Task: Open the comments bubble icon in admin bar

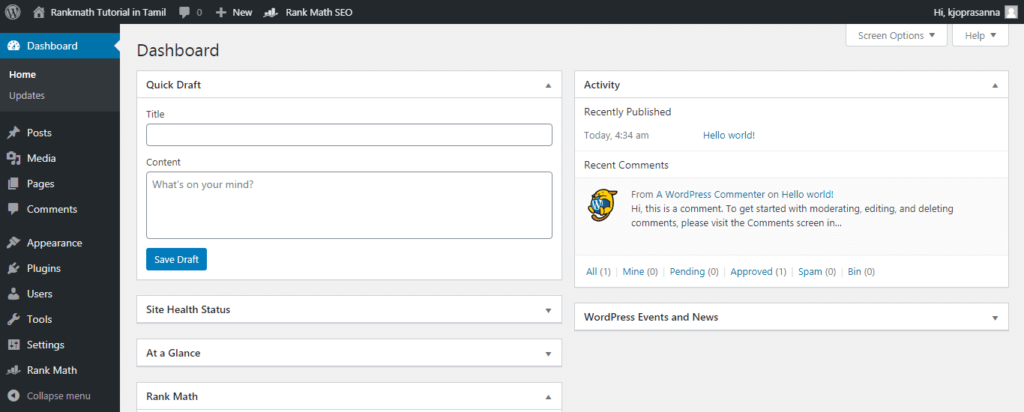Action: pyautogui.click(x=185, y=12)
